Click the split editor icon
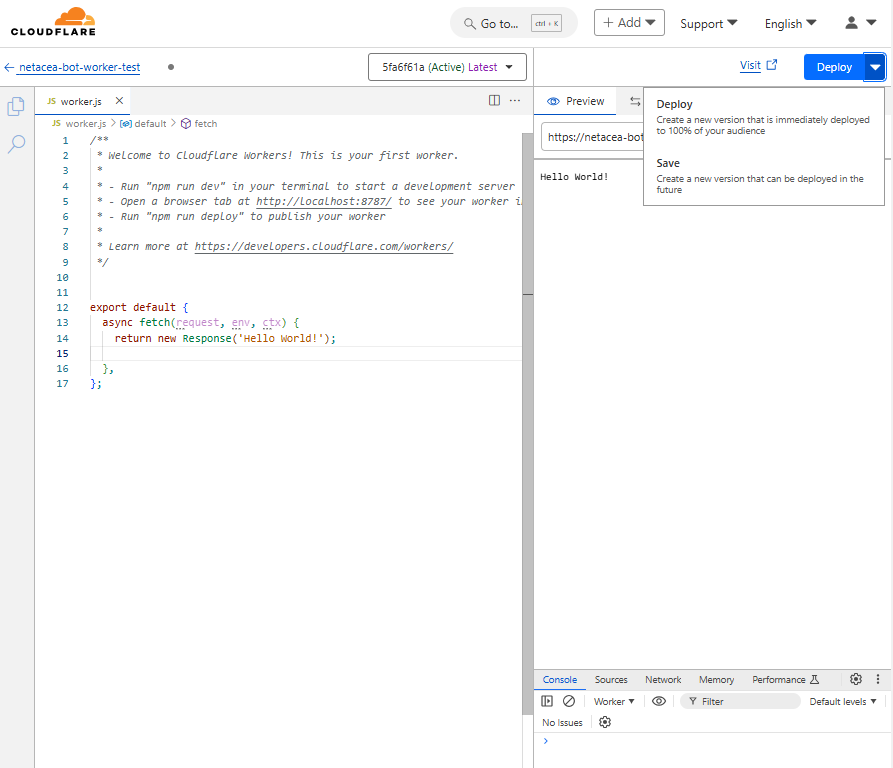 [494, 101]
